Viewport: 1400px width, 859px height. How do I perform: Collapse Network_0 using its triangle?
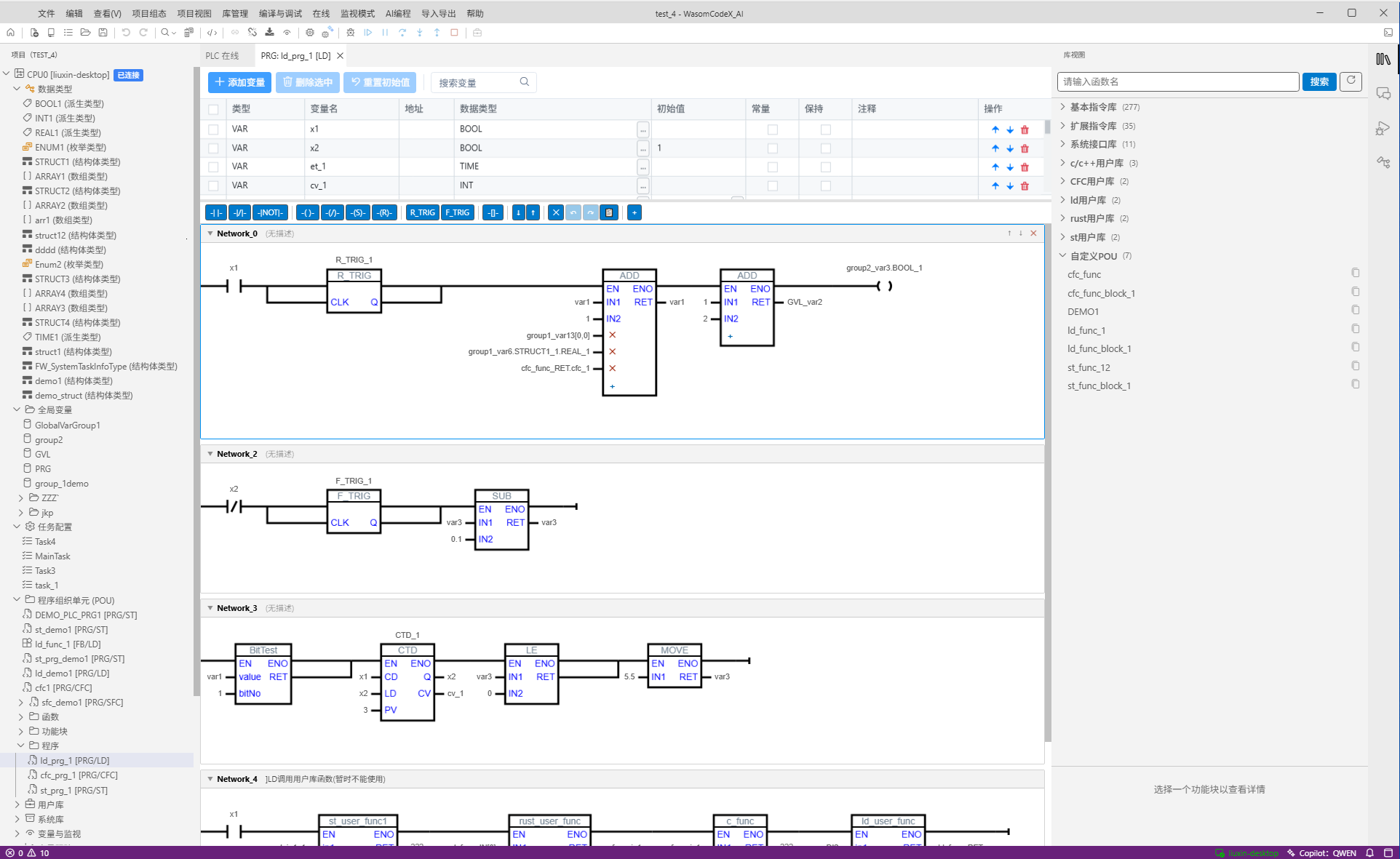(210, 233)
